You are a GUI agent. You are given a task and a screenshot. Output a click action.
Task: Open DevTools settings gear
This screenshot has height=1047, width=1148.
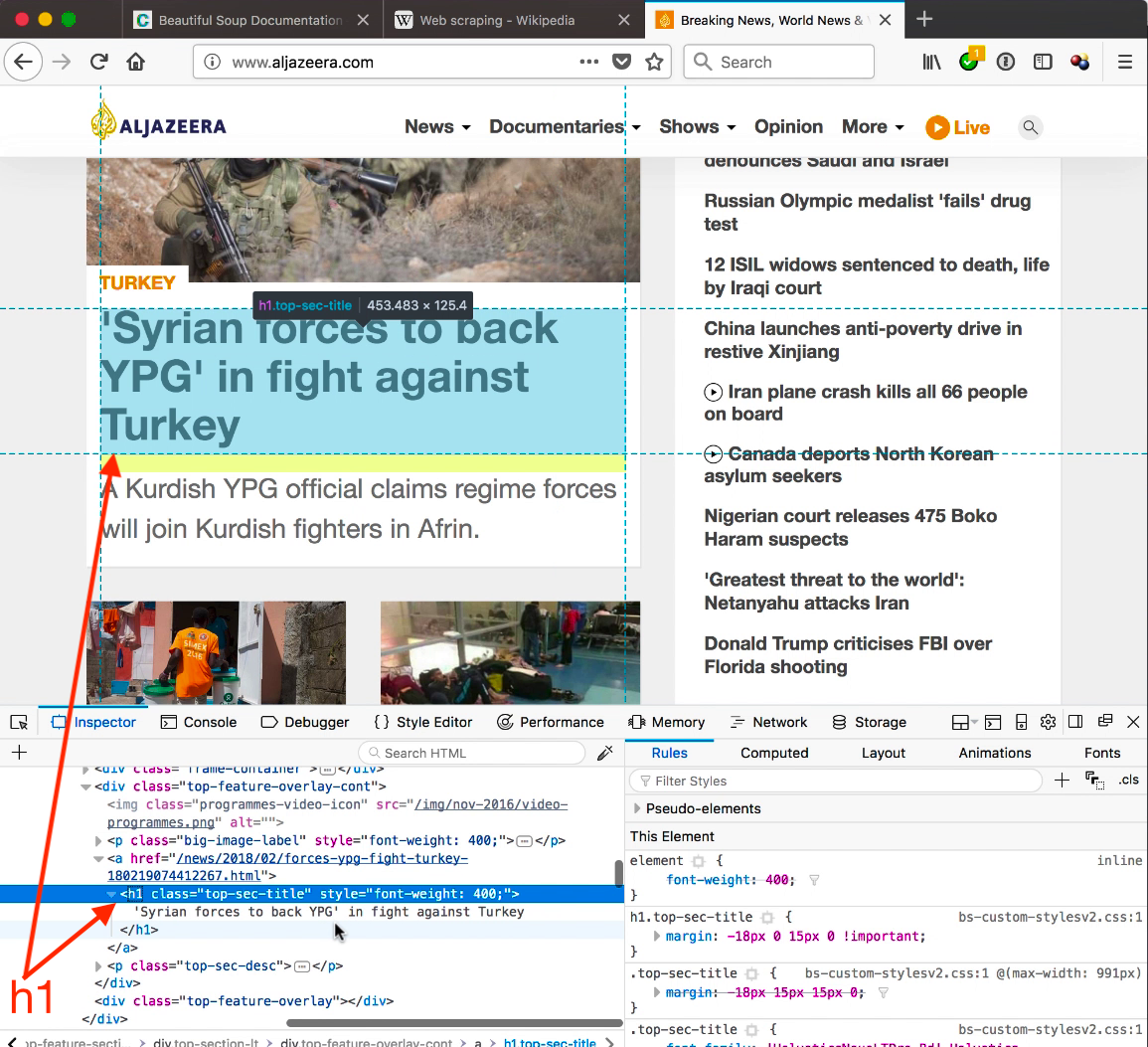tap(1048, 722)
